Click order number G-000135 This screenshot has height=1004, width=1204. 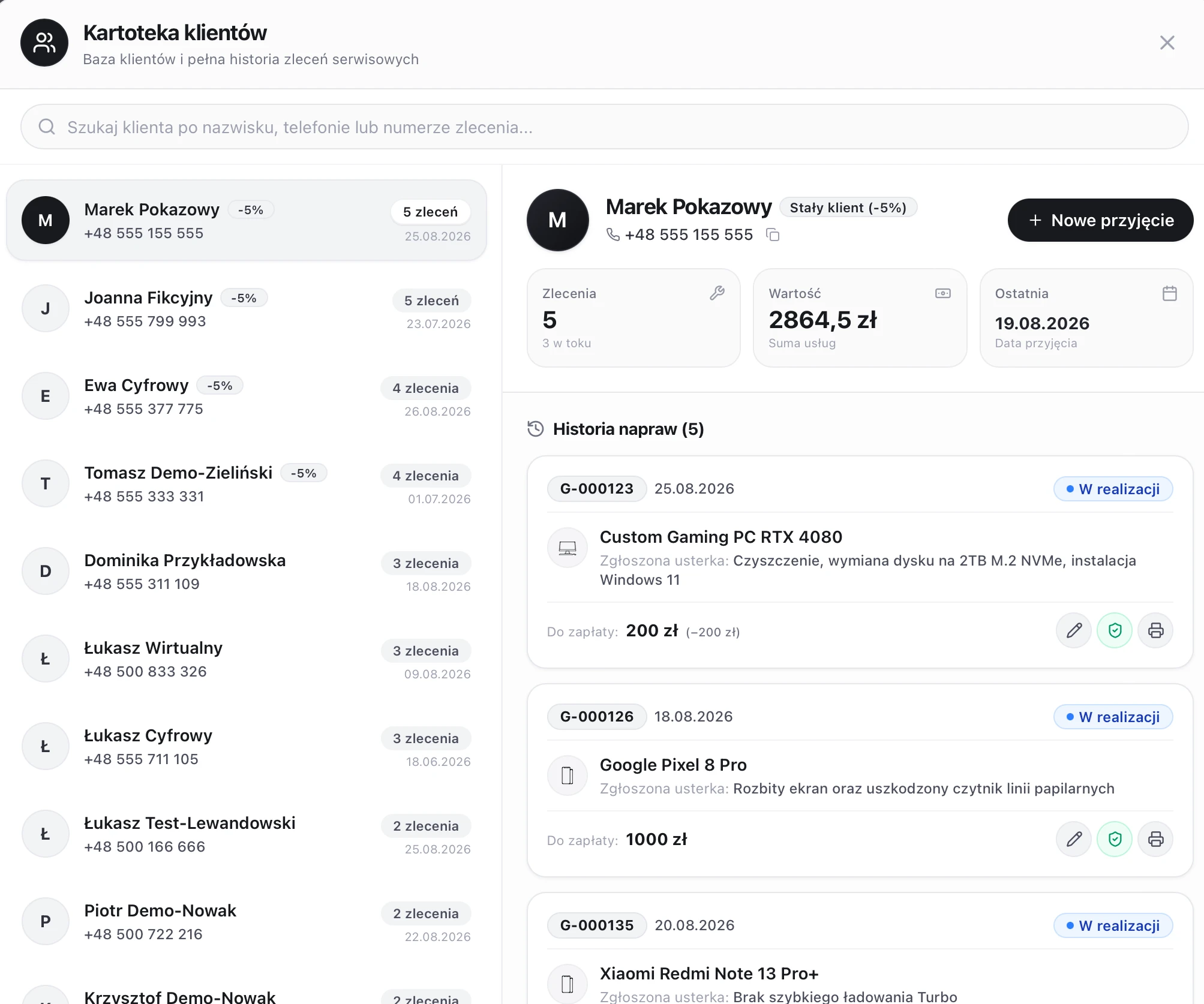596,925
